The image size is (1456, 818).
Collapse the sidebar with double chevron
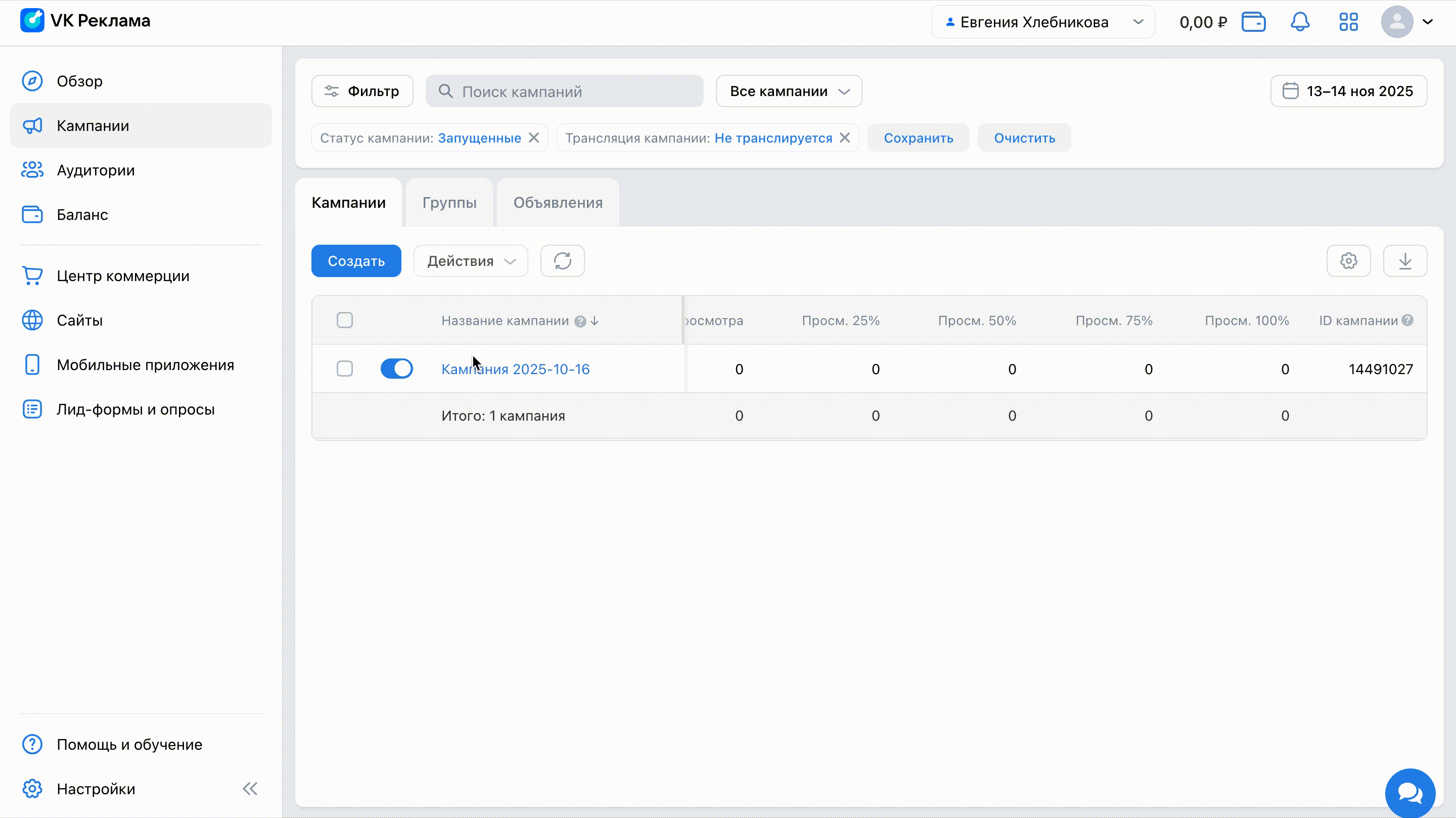pos(250,789)
